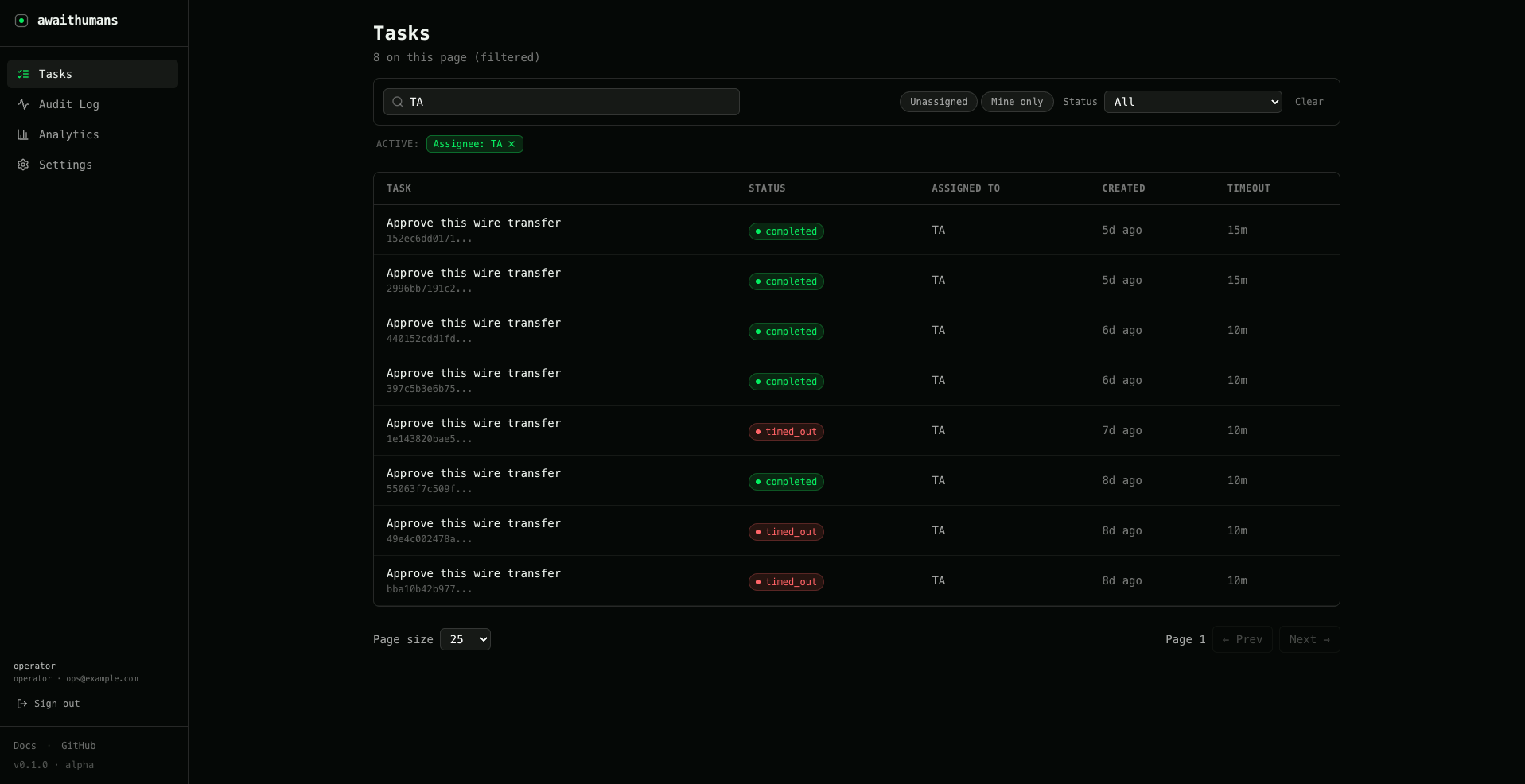Click the TASK column header
1525x784 pixels.
tap(399, 188)
